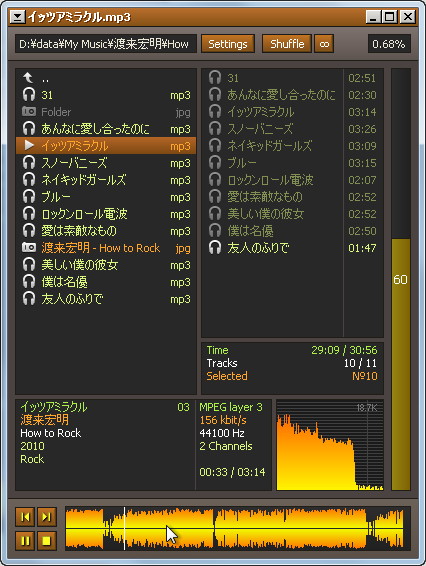Open title bar dropdown menu arrow

[17, 17]
